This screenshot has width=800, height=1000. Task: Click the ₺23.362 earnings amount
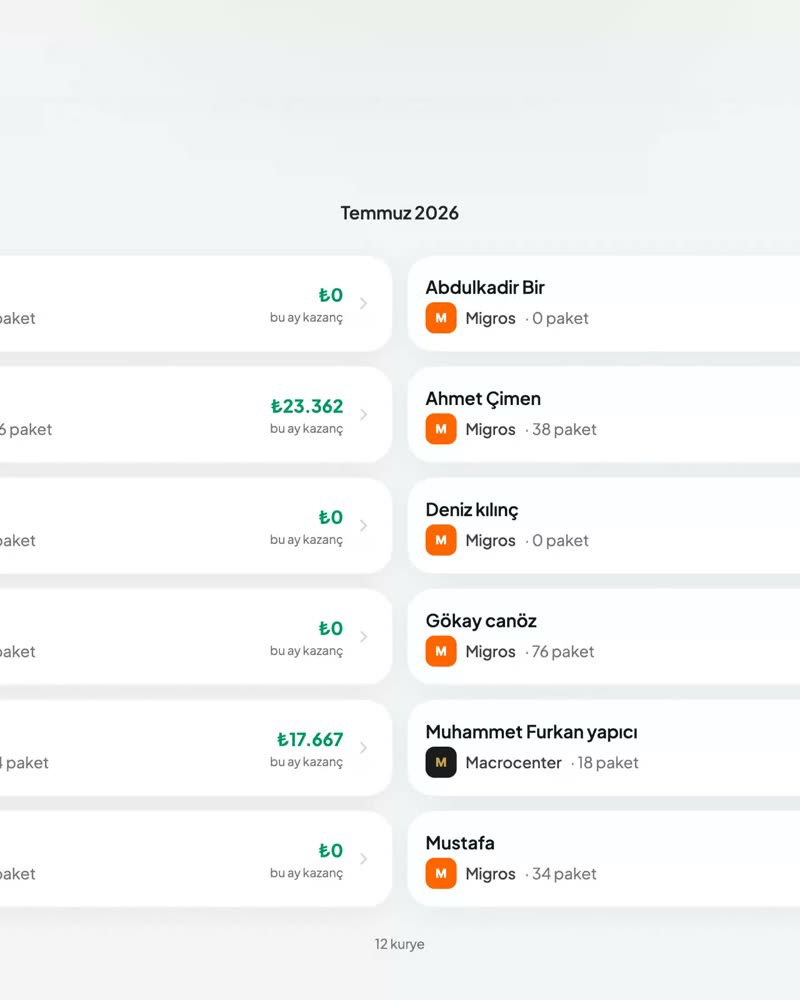point(307,406)
